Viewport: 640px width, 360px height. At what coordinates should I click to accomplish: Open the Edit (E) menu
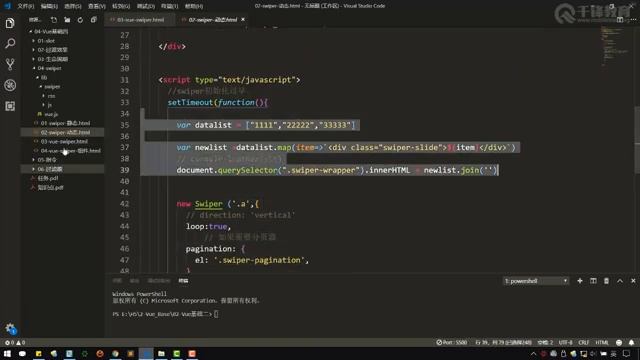49,6
